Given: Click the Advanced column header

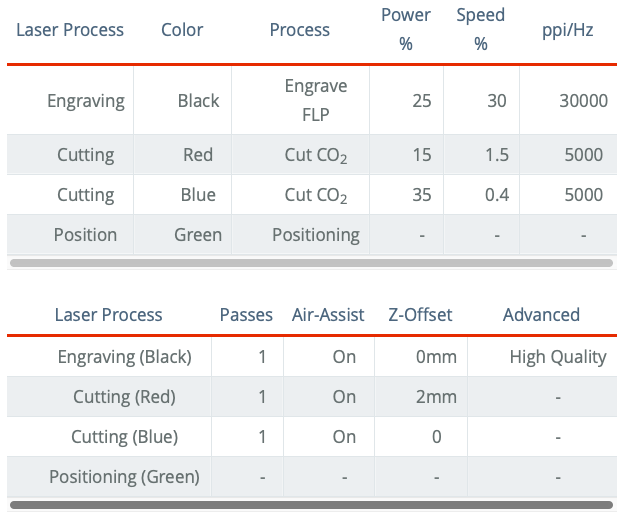Looking at the screenshot, I should (541, 315).
